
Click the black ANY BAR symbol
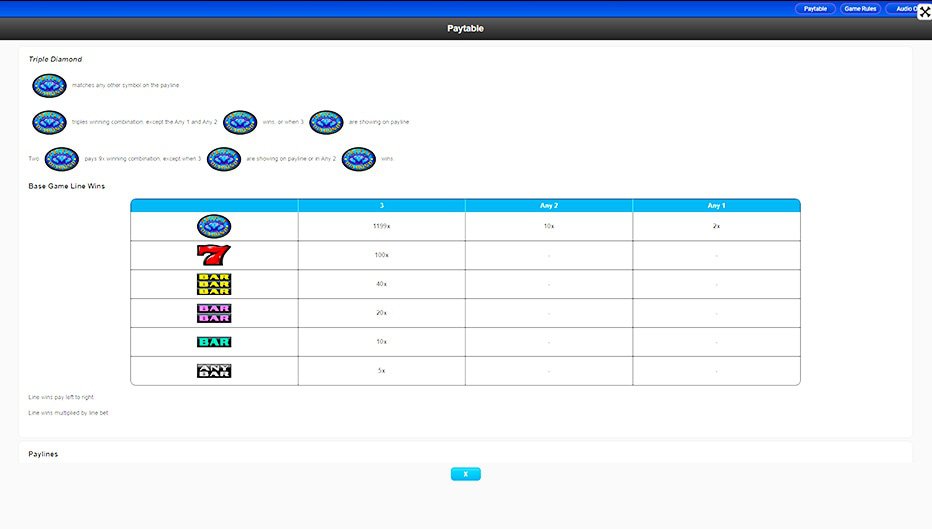point(214,371)
